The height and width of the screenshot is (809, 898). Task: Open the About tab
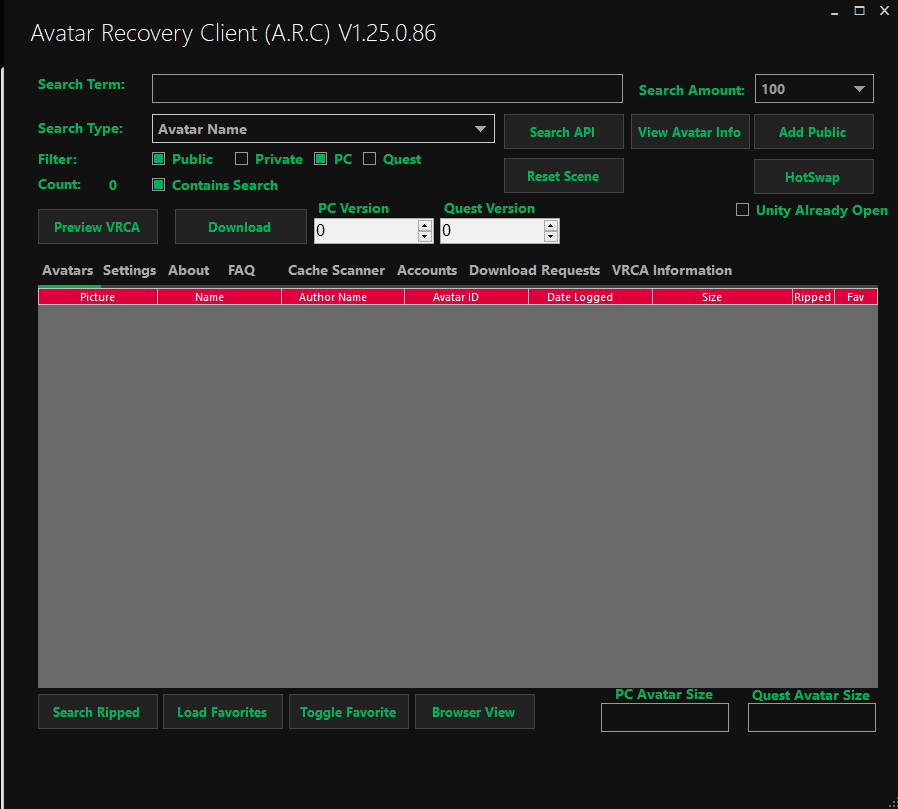pos(189,270)
